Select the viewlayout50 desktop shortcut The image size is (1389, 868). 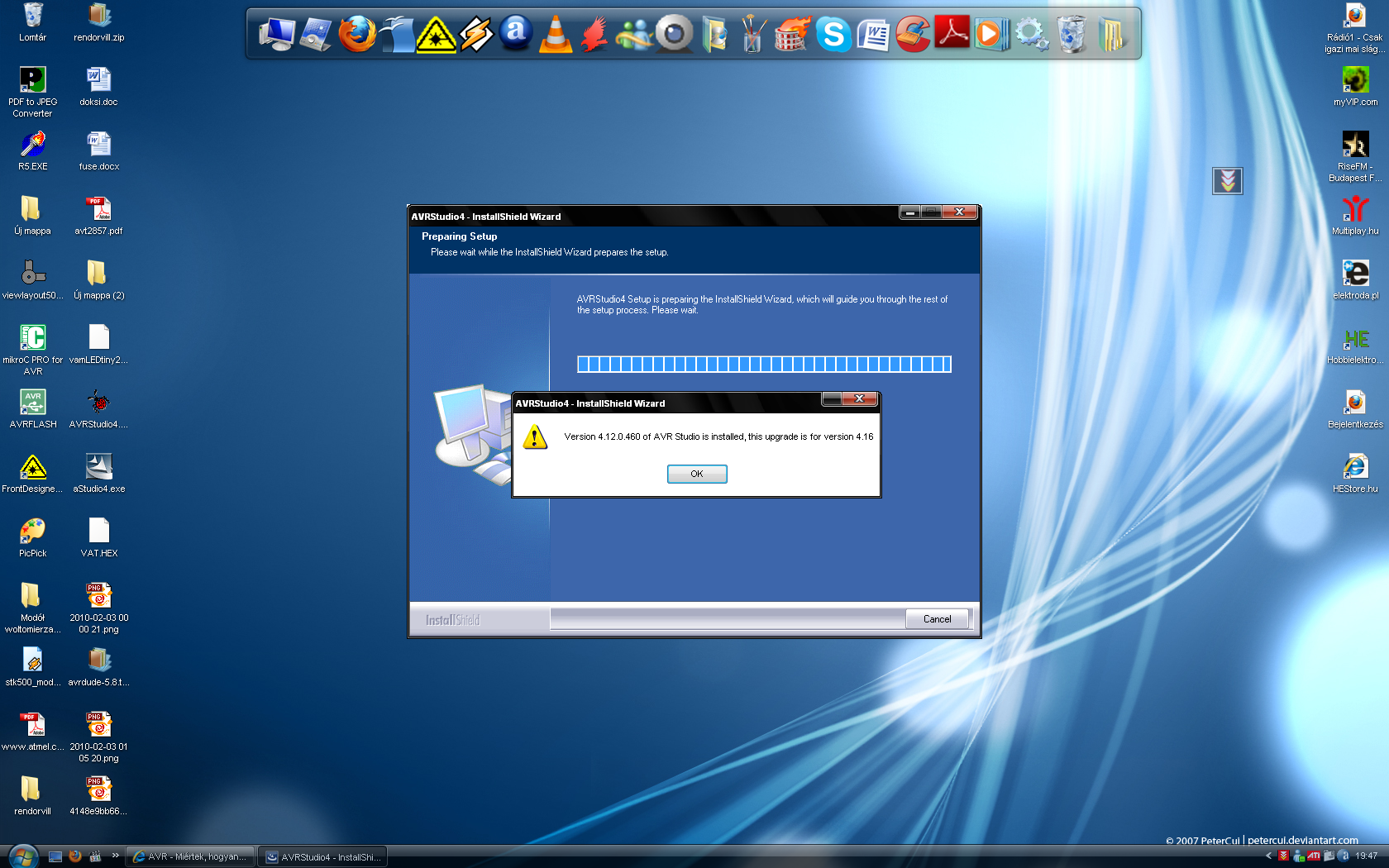(33, 280)
